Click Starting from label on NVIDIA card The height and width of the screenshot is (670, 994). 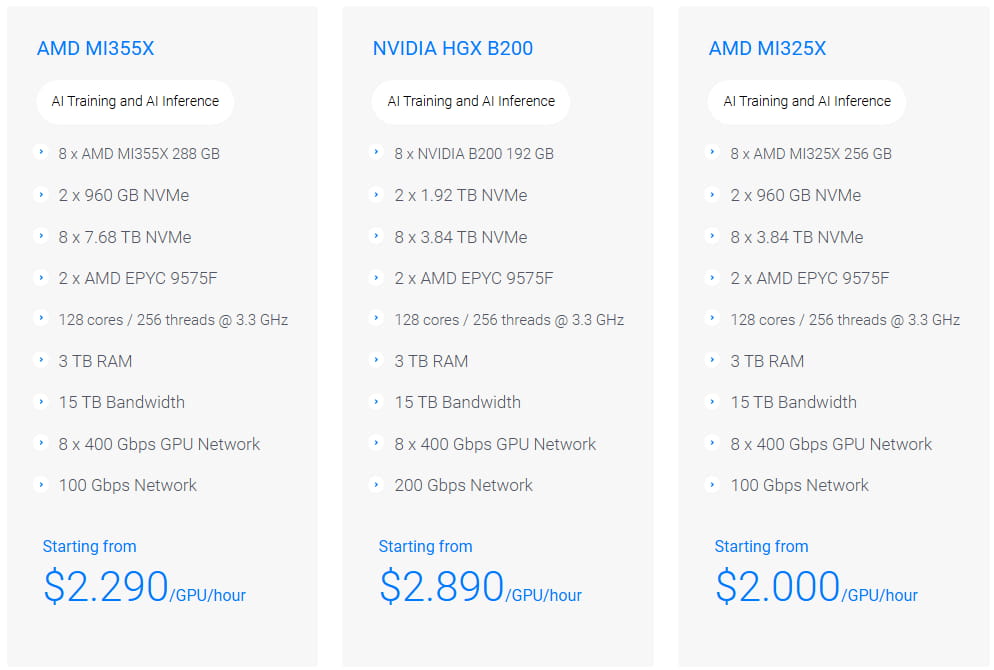[x=425, y=546]
